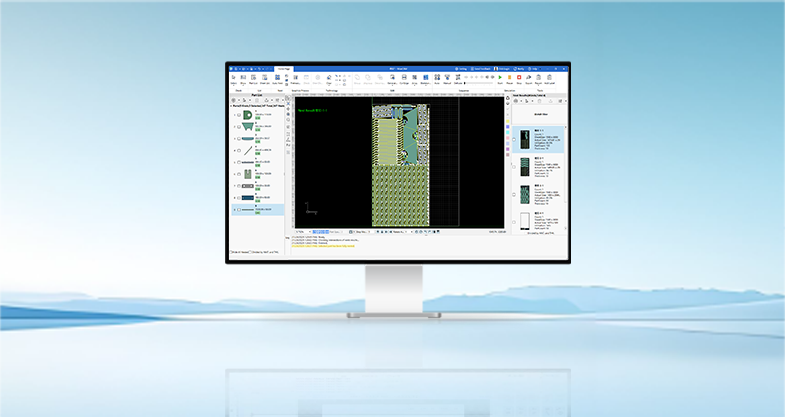
Task: Select the second nest result thumbnail
Action: 526,166
